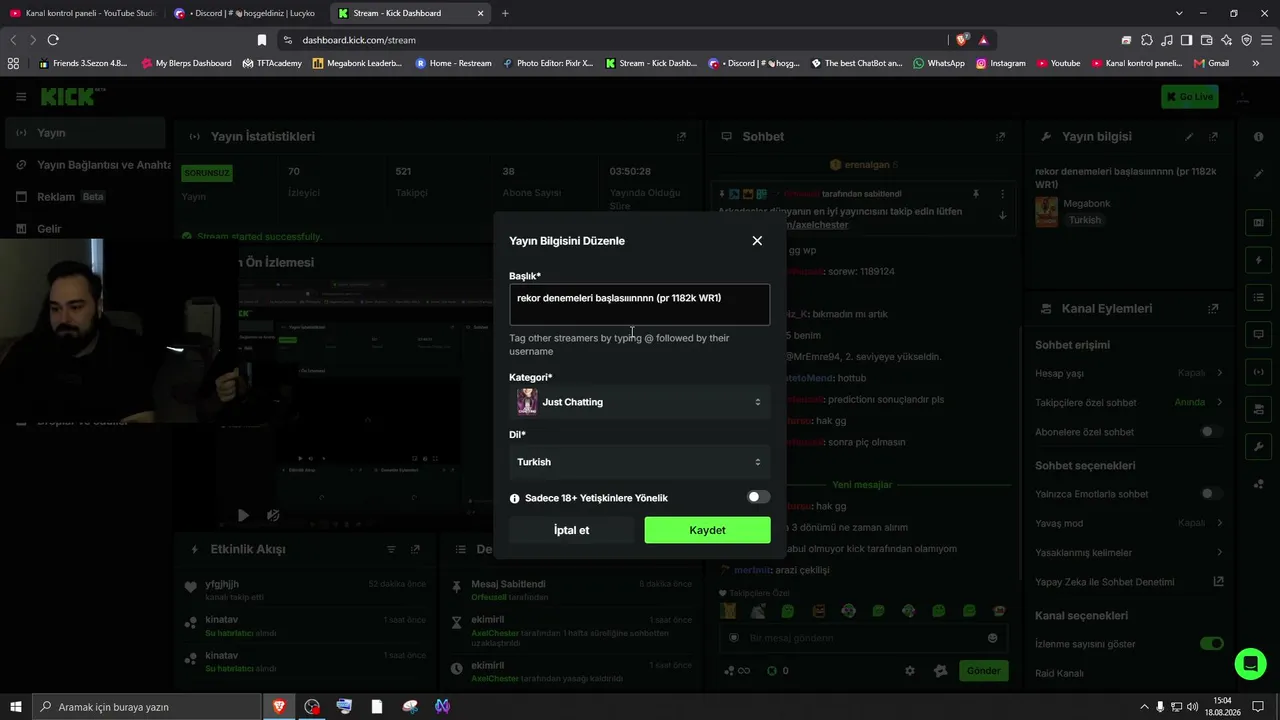Filter the Etkinlik Akışı feed

[392, 549]
